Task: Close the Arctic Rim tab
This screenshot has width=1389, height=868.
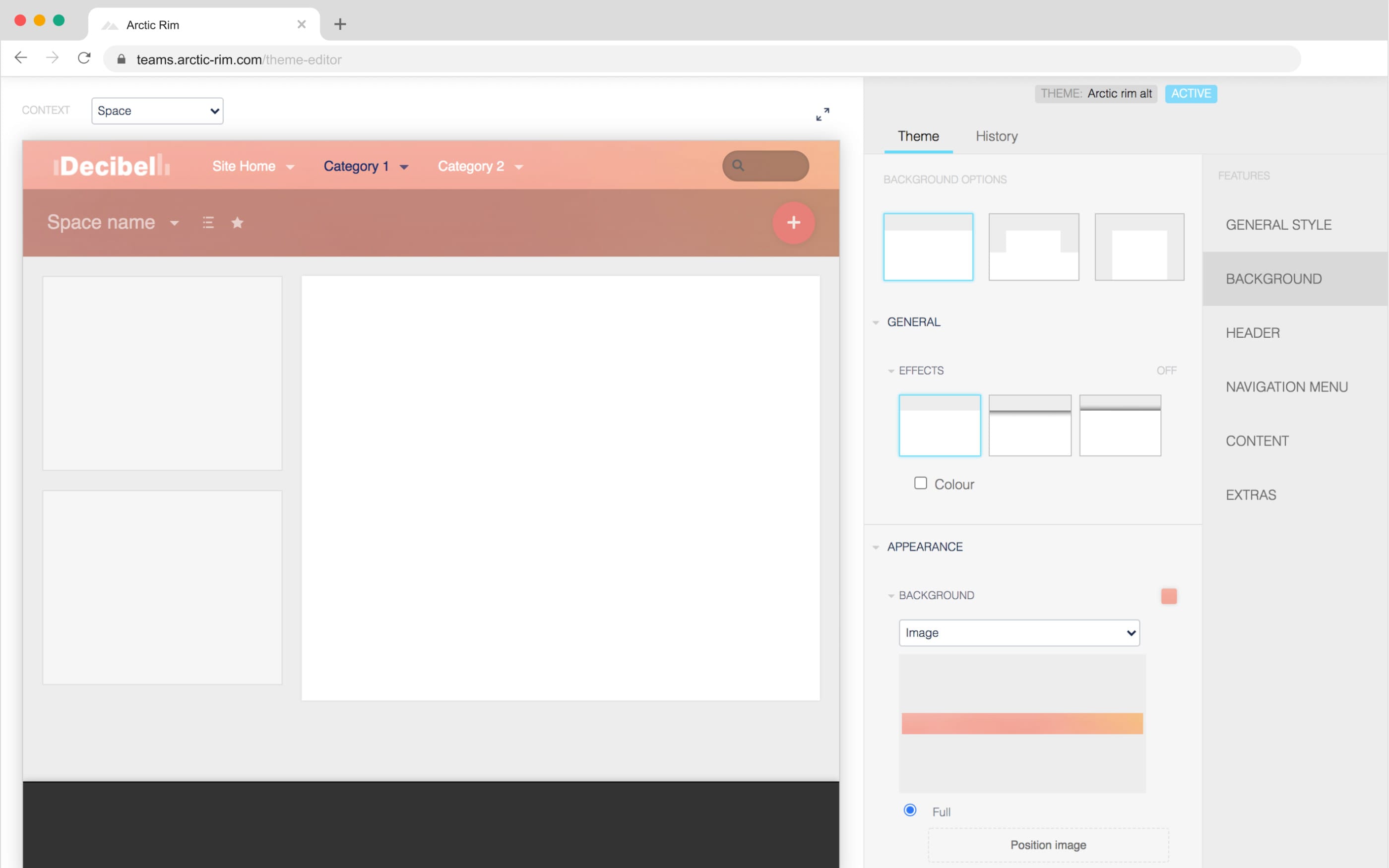Action: [301, 24]
